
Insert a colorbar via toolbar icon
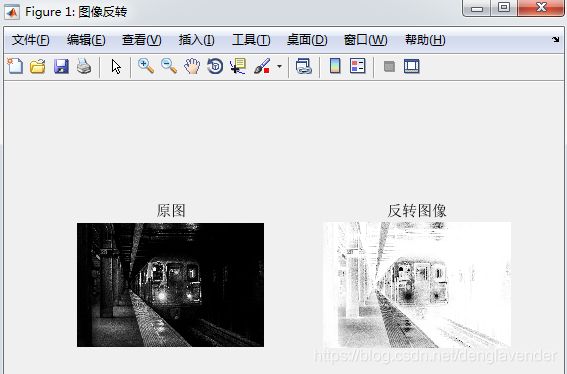335,66
